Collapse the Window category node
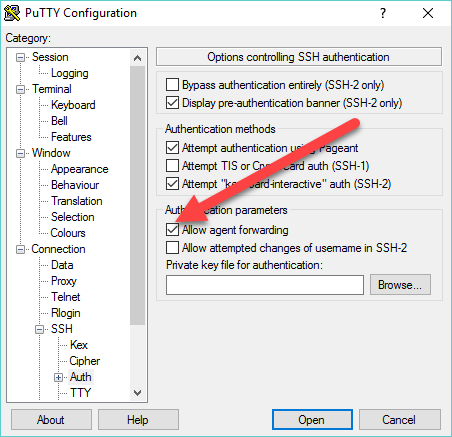 (20, 153)
